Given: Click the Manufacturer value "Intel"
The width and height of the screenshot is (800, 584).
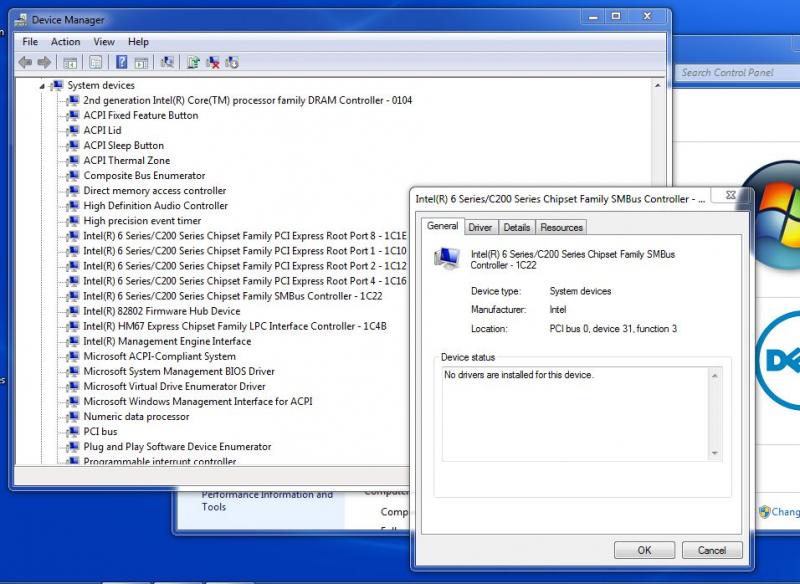Looking at the screenshot, I should pyautogui.click(x=558, y=310).
